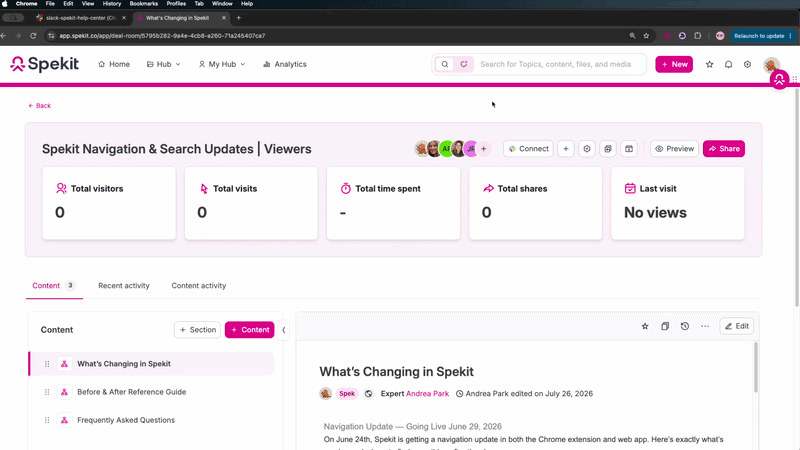Viewport: 800px width, 450px height.
Task: Go Back to previous page
Action: [x=39, y=106]
